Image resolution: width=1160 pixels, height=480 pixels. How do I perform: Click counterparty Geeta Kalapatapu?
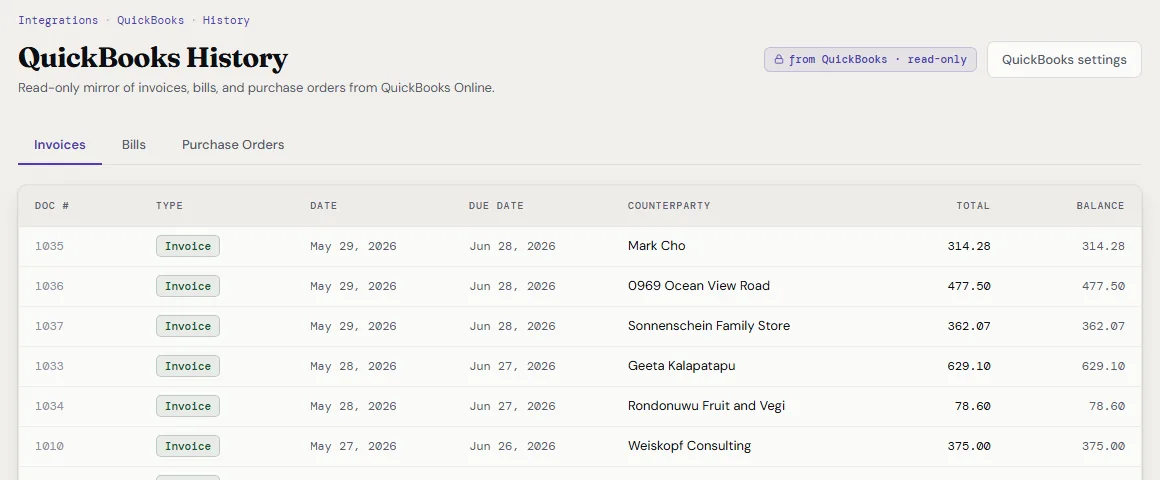point(681,365)
